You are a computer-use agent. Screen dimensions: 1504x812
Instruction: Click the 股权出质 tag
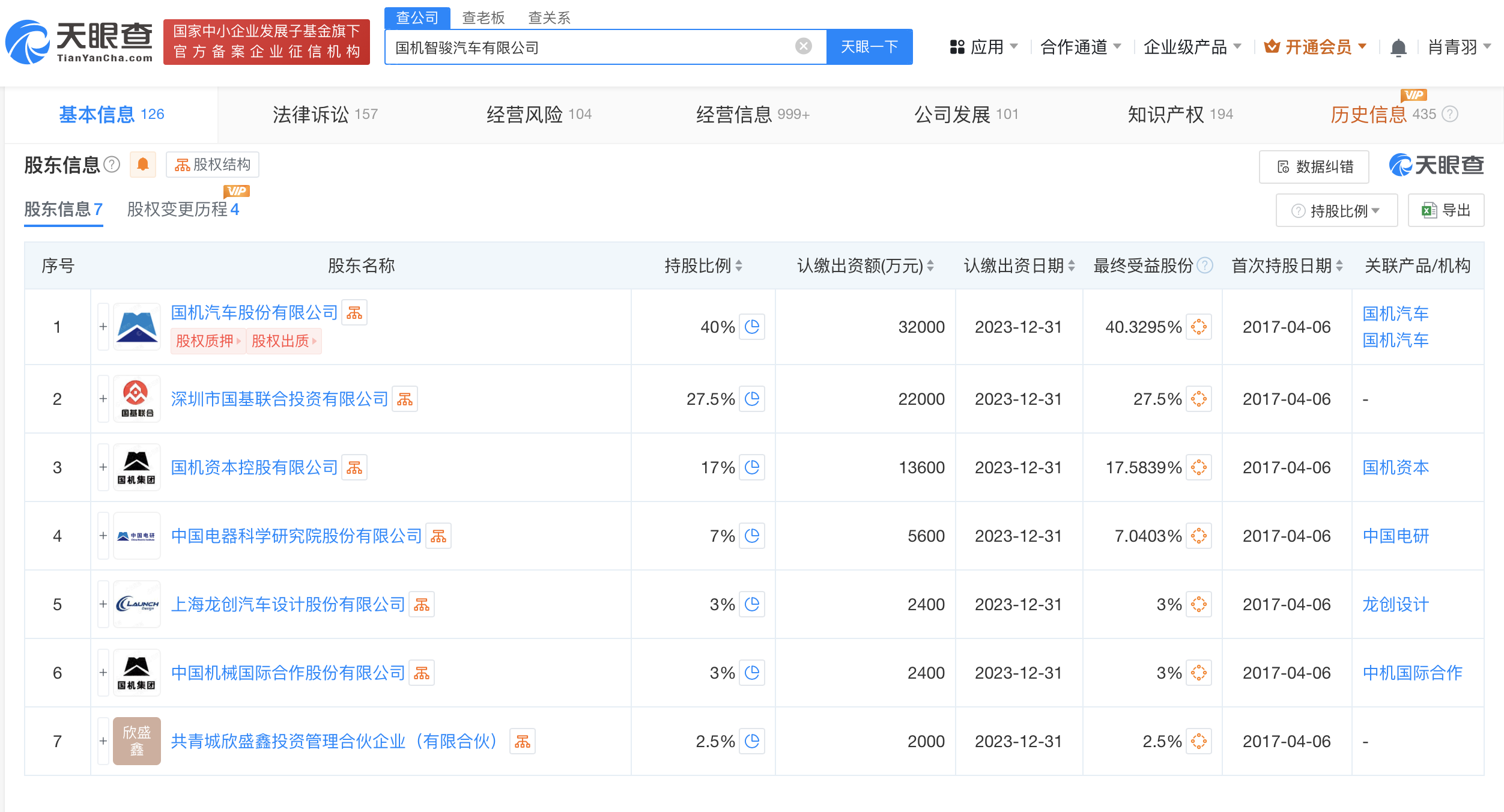[284, 341]
